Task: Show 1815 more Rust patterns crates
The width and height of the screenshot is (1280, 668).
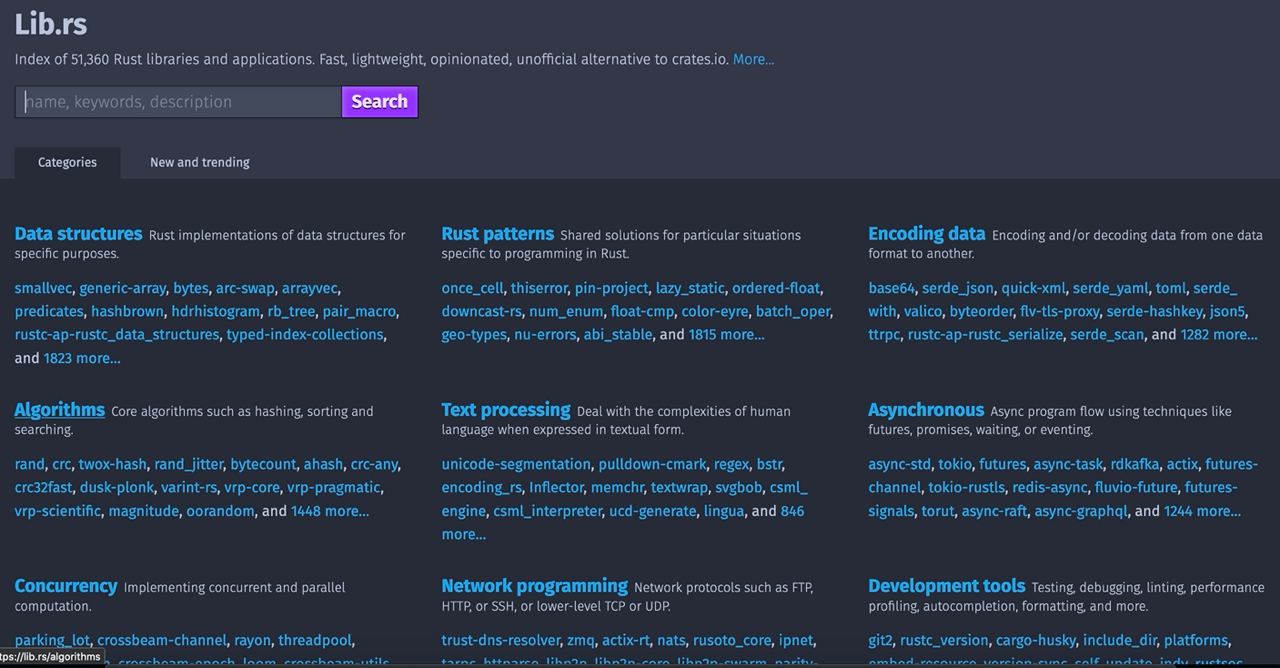Action: 727,335
